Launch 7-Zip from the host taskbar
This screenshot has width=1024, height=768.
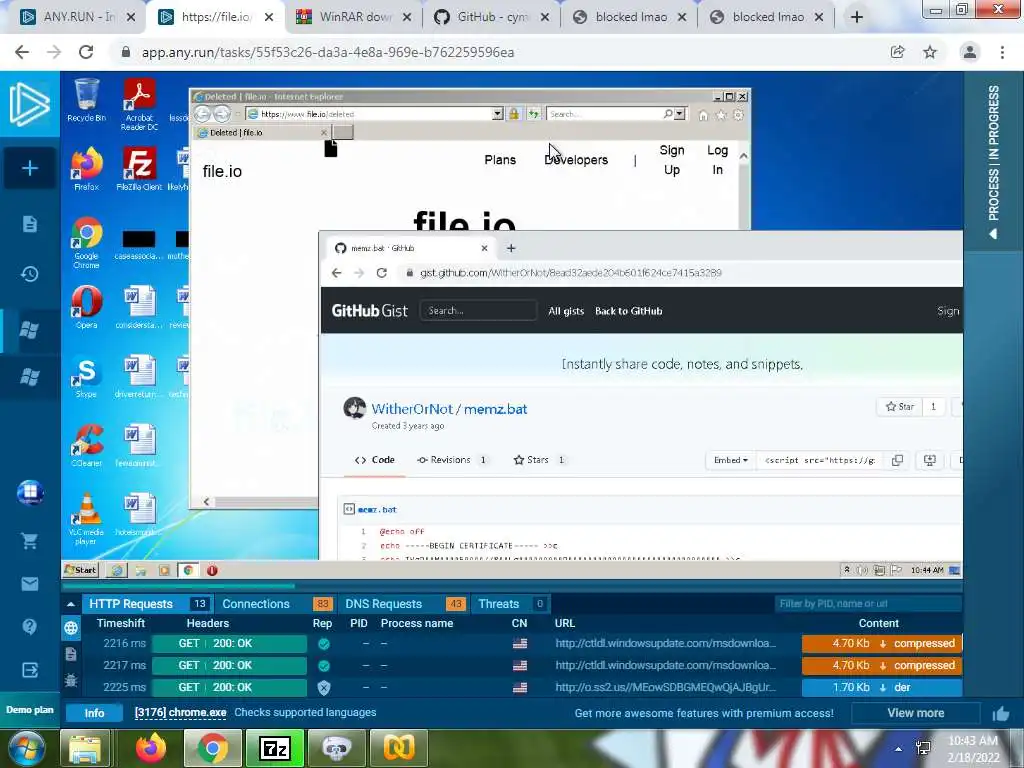tap(274, 748)
